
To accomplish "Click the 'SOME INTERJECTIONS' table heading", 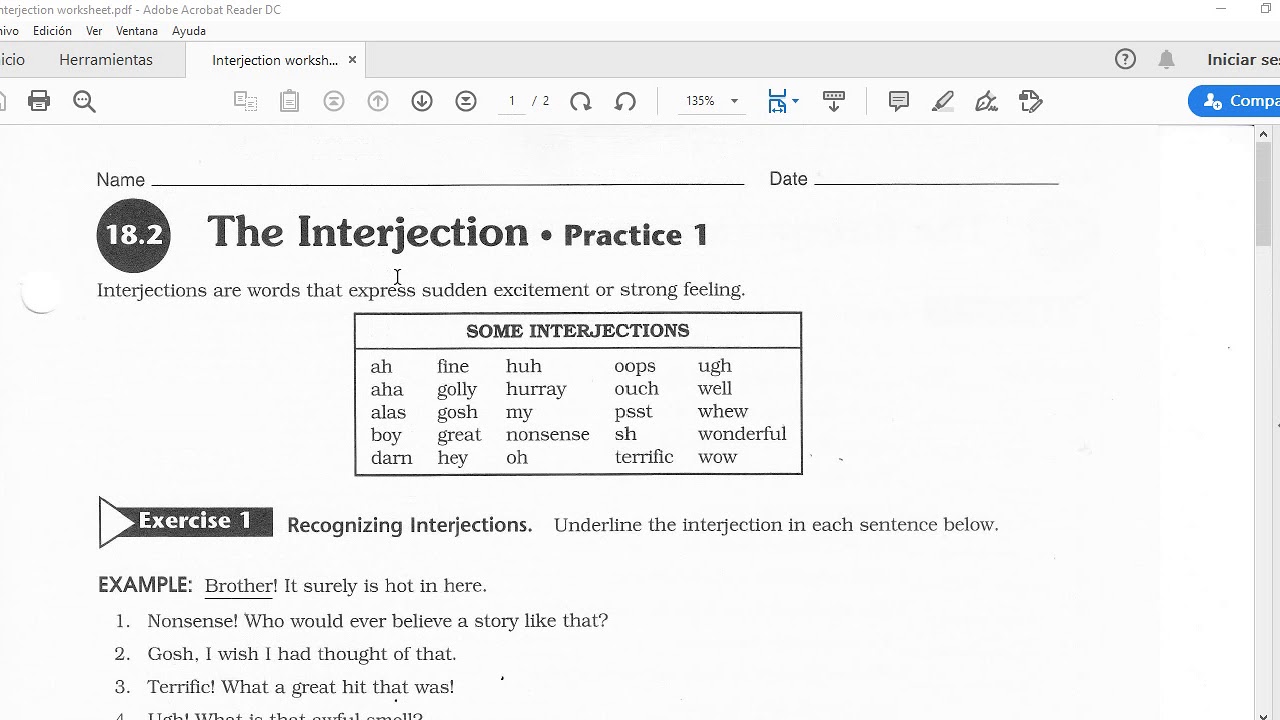I will pos(578,331).
